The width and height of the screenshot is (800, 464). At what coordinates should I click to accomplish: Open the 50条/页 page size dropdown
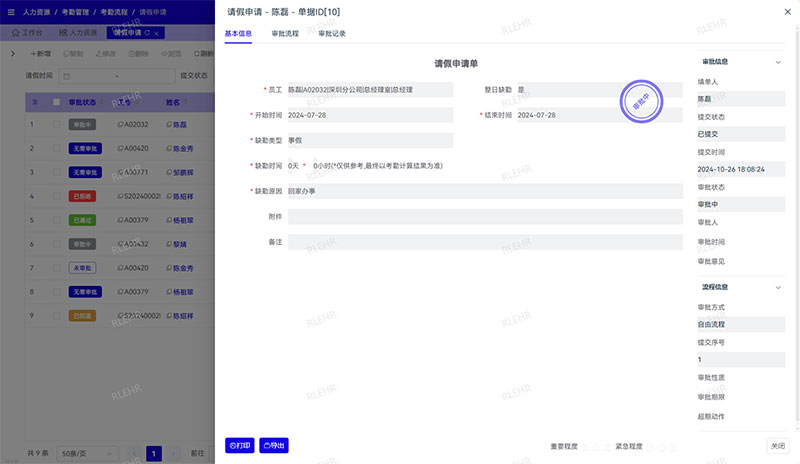coord(87,453)
